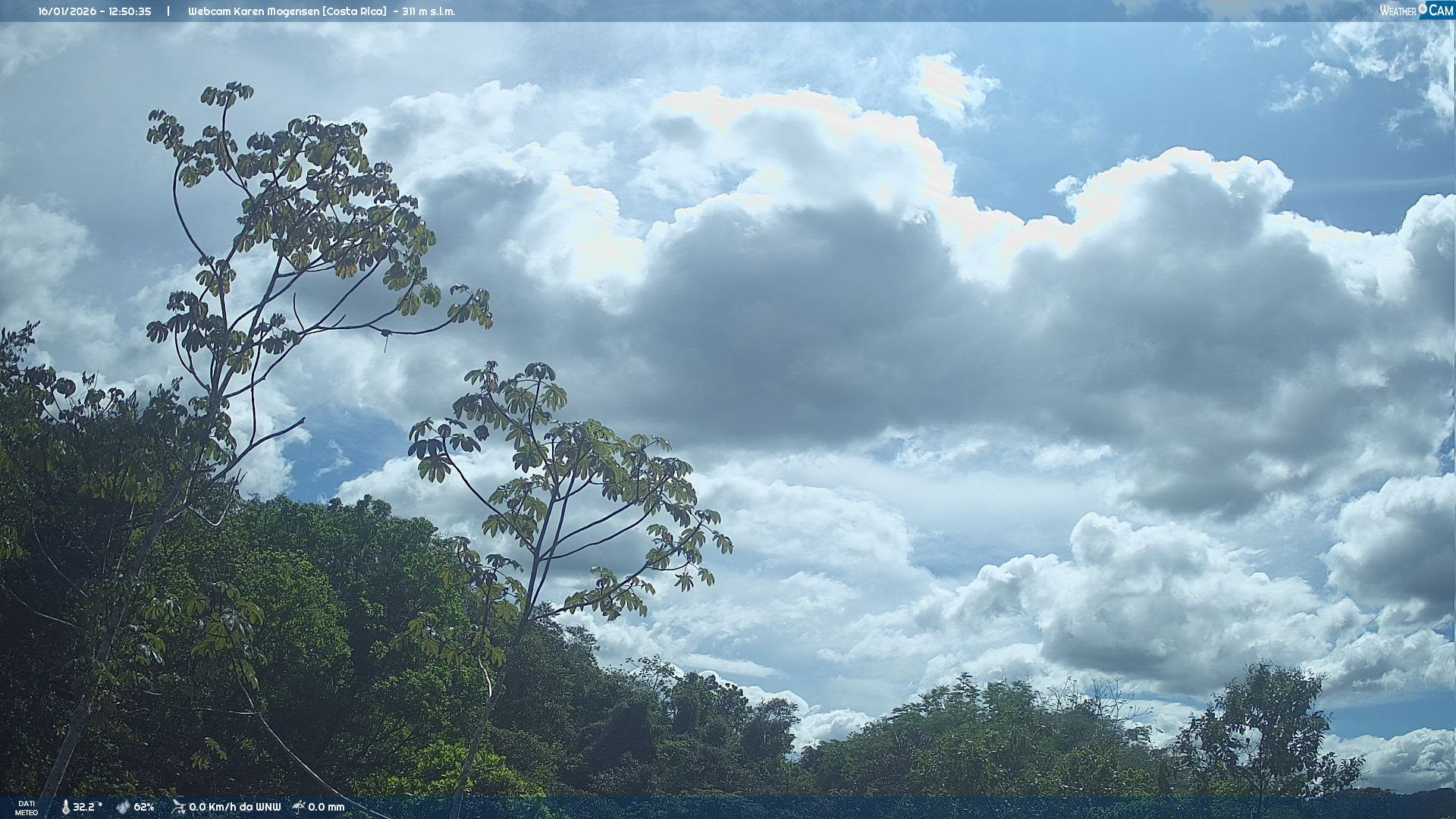
Task: Click the wind vane icon
Action: [178, 807]
